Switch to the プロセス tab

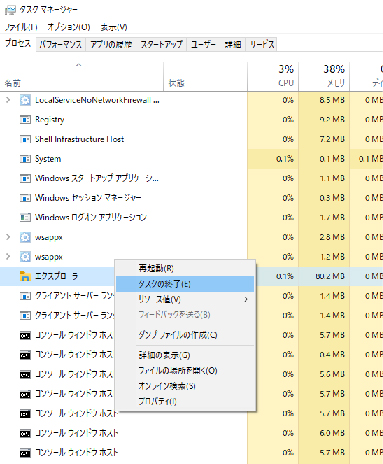(x=18, y=44)
